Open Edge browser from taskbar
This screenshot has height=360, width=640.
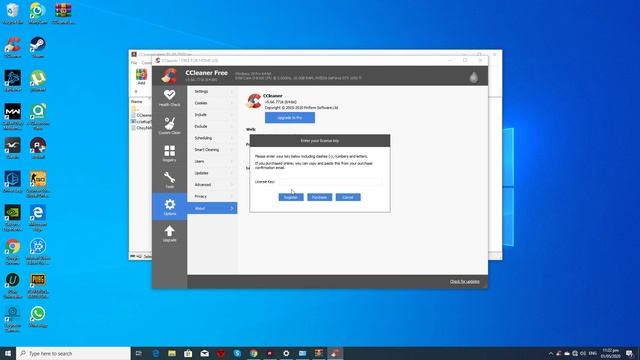156,353
